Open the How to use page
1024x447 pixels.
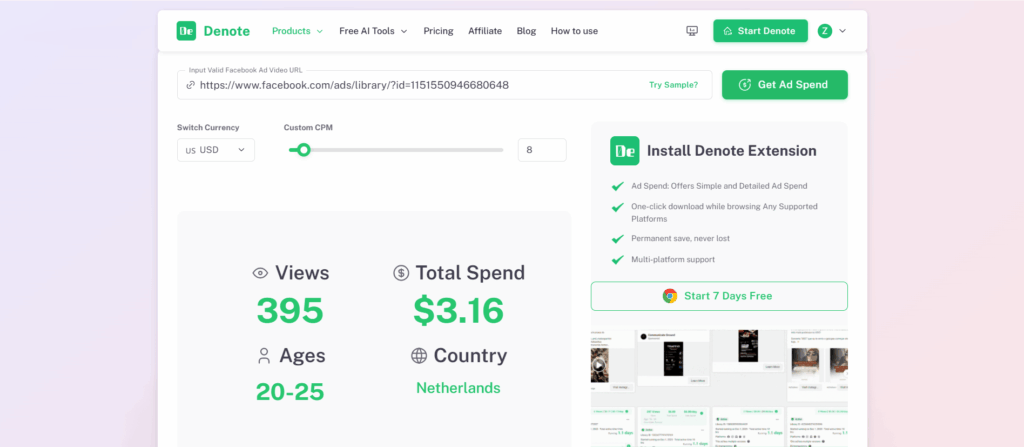[574, 31]
